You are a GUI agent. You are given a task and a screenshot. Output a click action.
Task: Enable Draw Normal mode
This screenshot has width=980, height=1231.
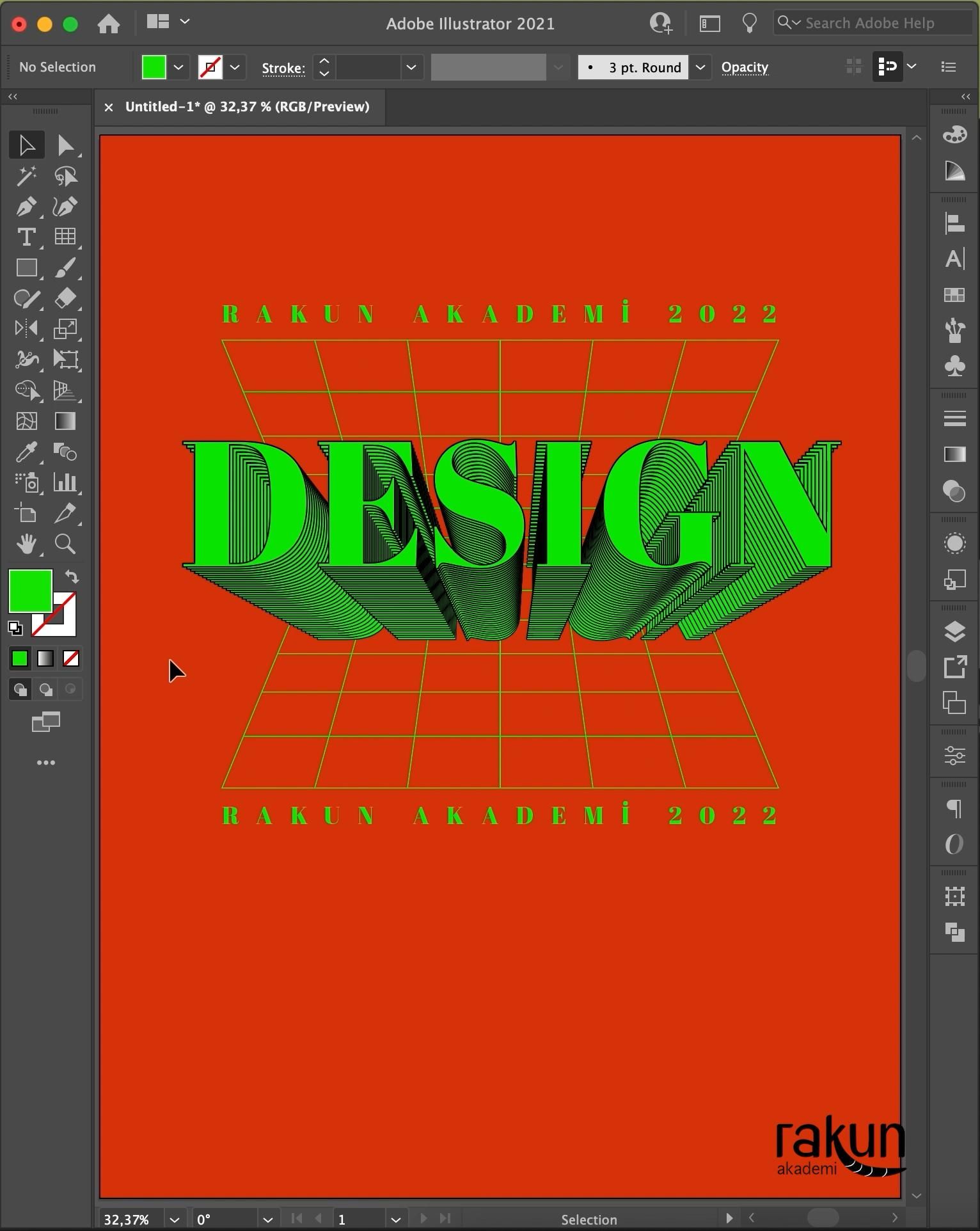[20, 689]
